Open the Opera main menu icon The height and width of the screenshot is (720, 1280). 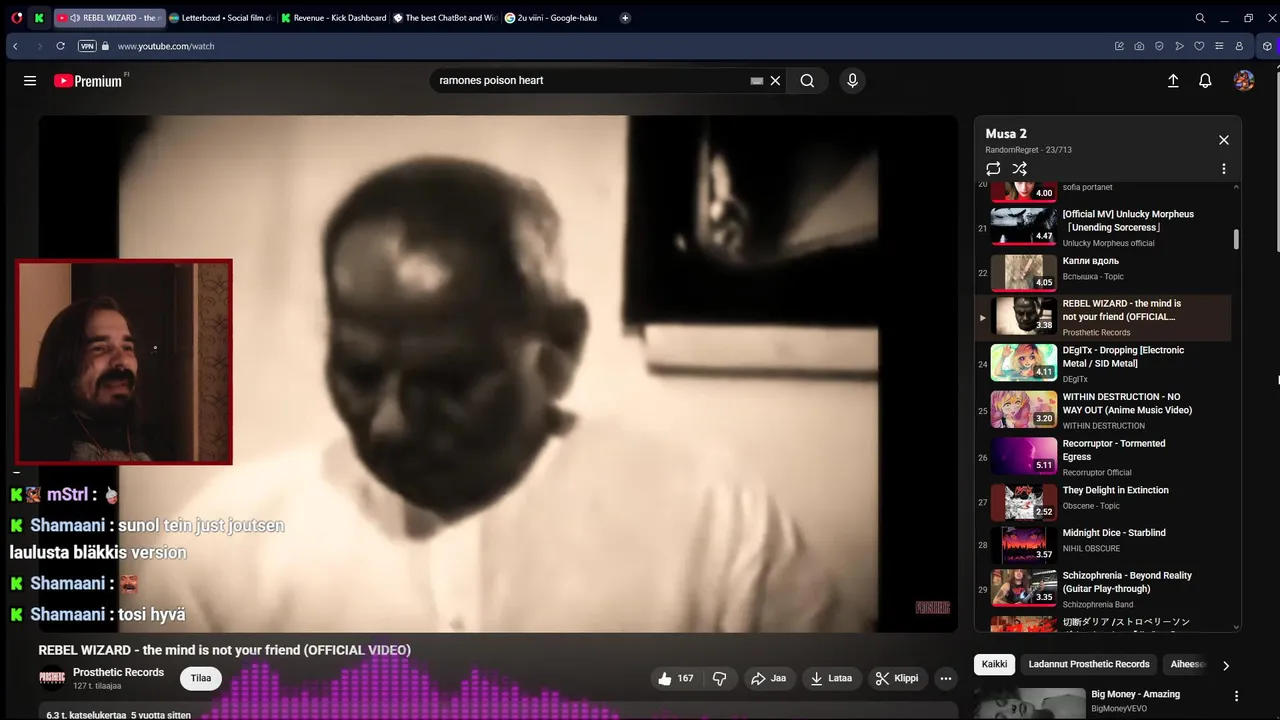coord(16,18)
